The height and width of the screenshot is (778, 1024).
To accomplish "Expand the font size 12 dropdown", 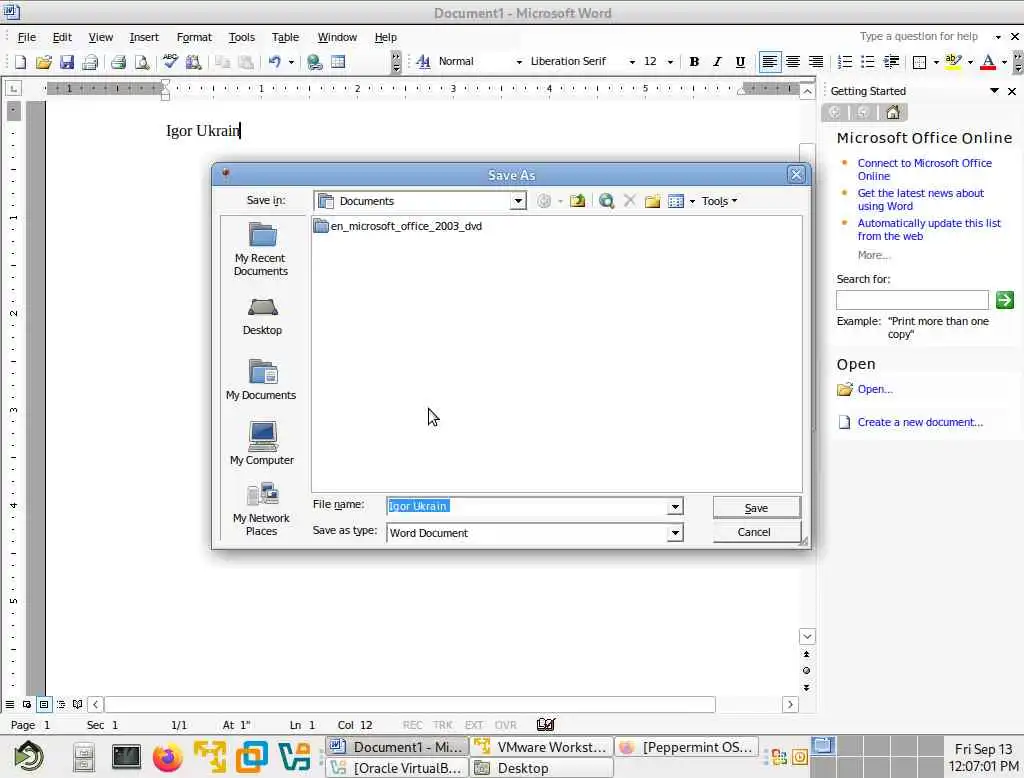I will 670,62.
